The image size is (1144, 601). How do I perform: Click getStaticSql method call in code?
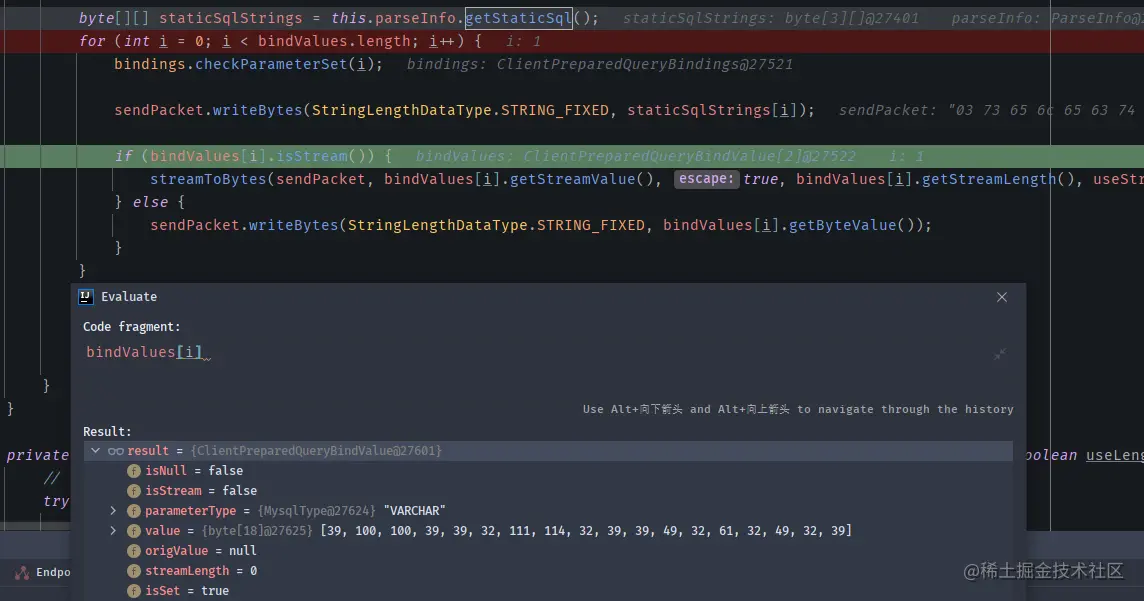(518, 18)
